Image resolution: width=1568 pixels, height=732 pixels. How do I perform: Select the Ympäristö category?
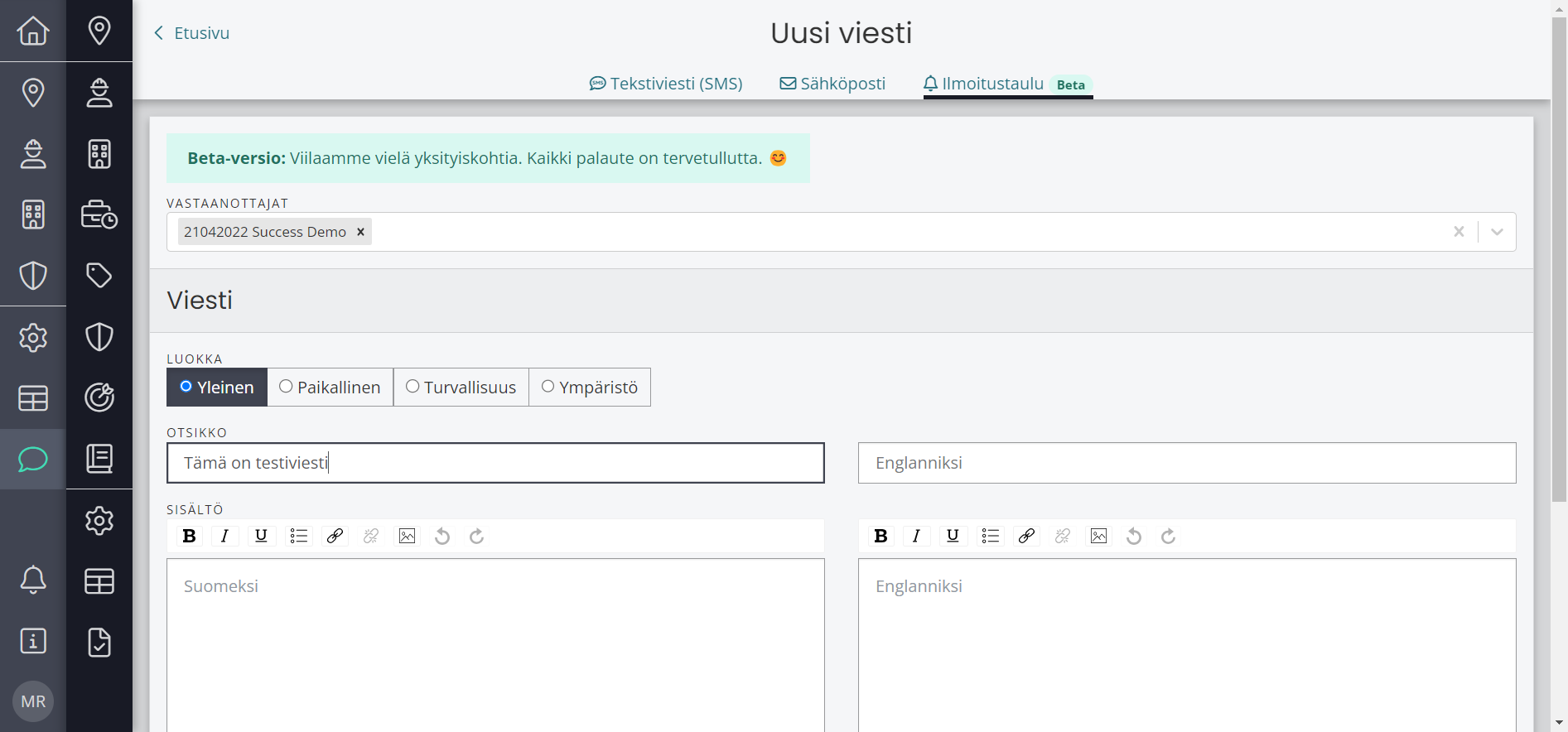pyautogui.click(x=590, y=387)
